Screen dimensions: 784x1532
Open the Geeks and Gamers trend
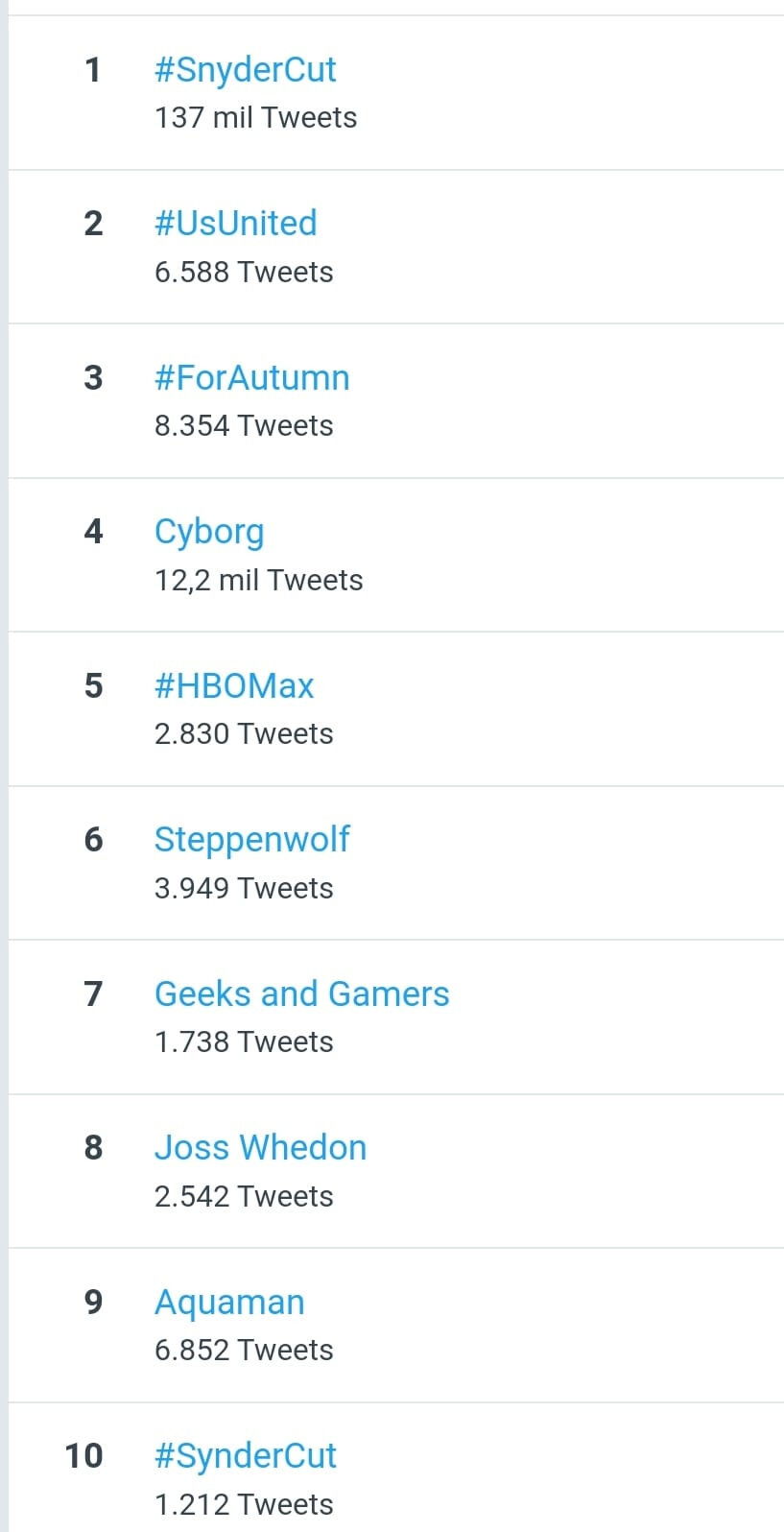[x=302, y=993]
